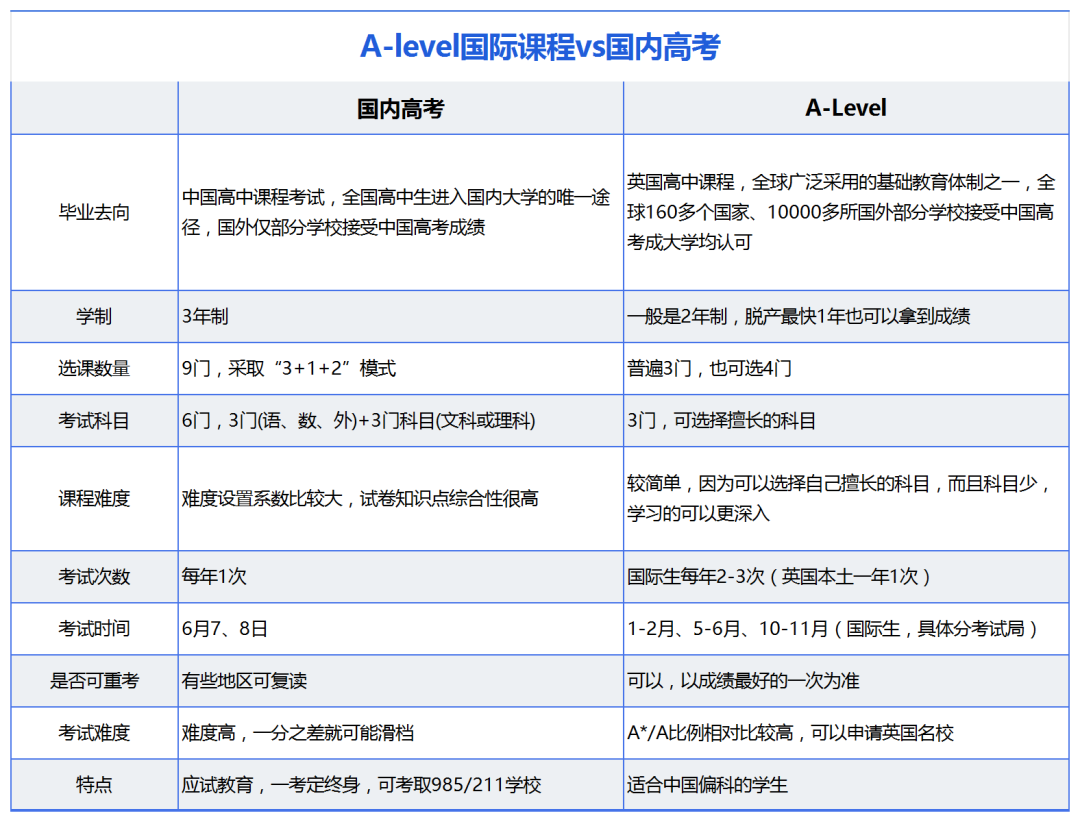Select the cell '3年制'
Screen dimensions: 1080x822
click(x=400, y=316)
